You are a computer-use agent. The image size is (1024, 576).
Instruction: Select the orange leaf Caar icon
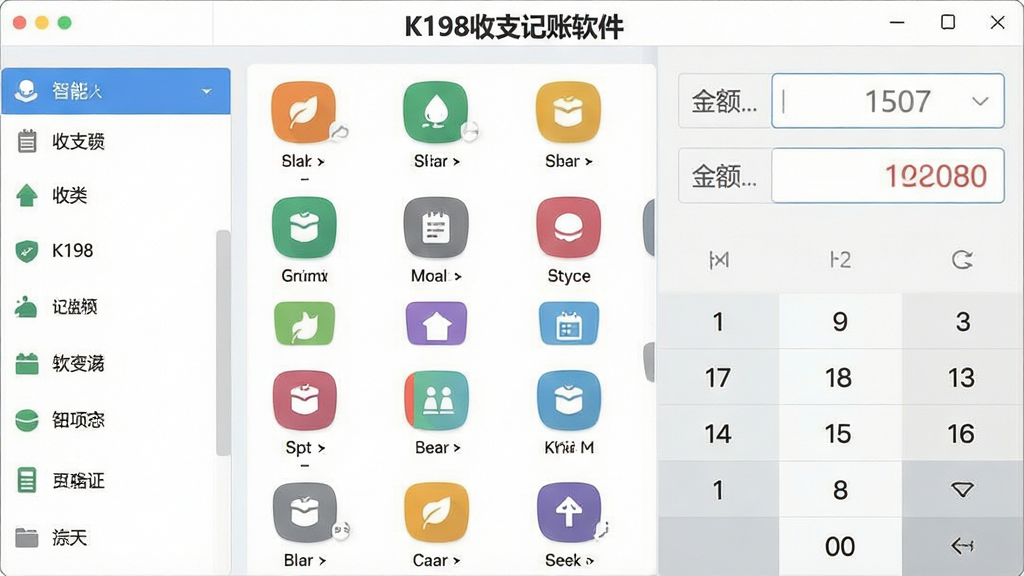[436, 513]
